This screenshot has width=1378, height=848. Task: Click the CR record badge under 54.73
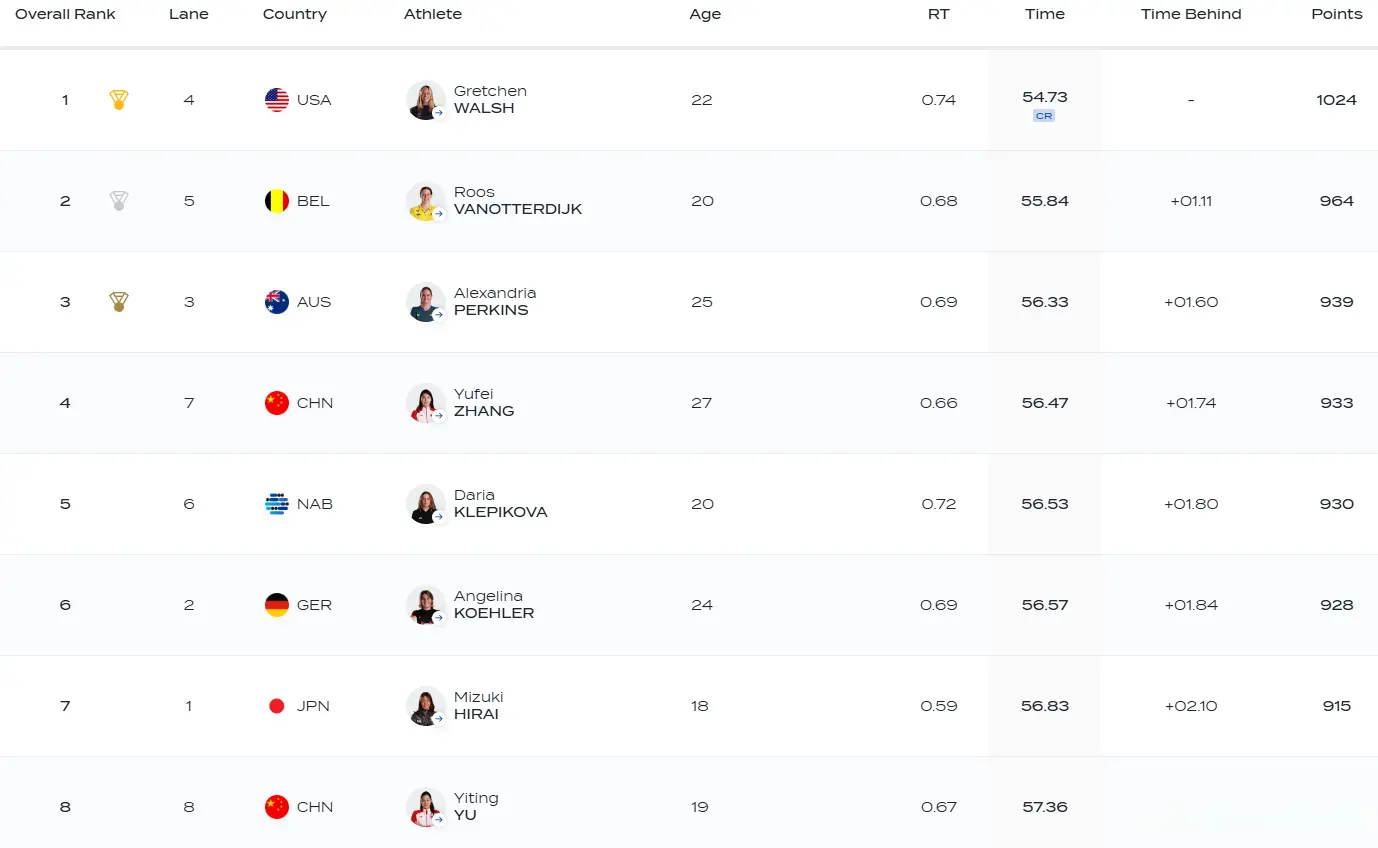pyautogui.click(x=1044, y=116)
